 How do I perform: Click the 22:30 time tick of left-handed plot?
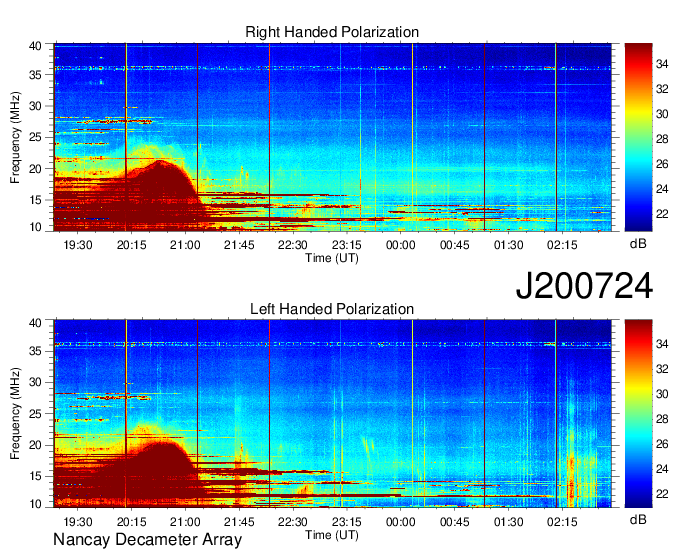pos(293,522)
